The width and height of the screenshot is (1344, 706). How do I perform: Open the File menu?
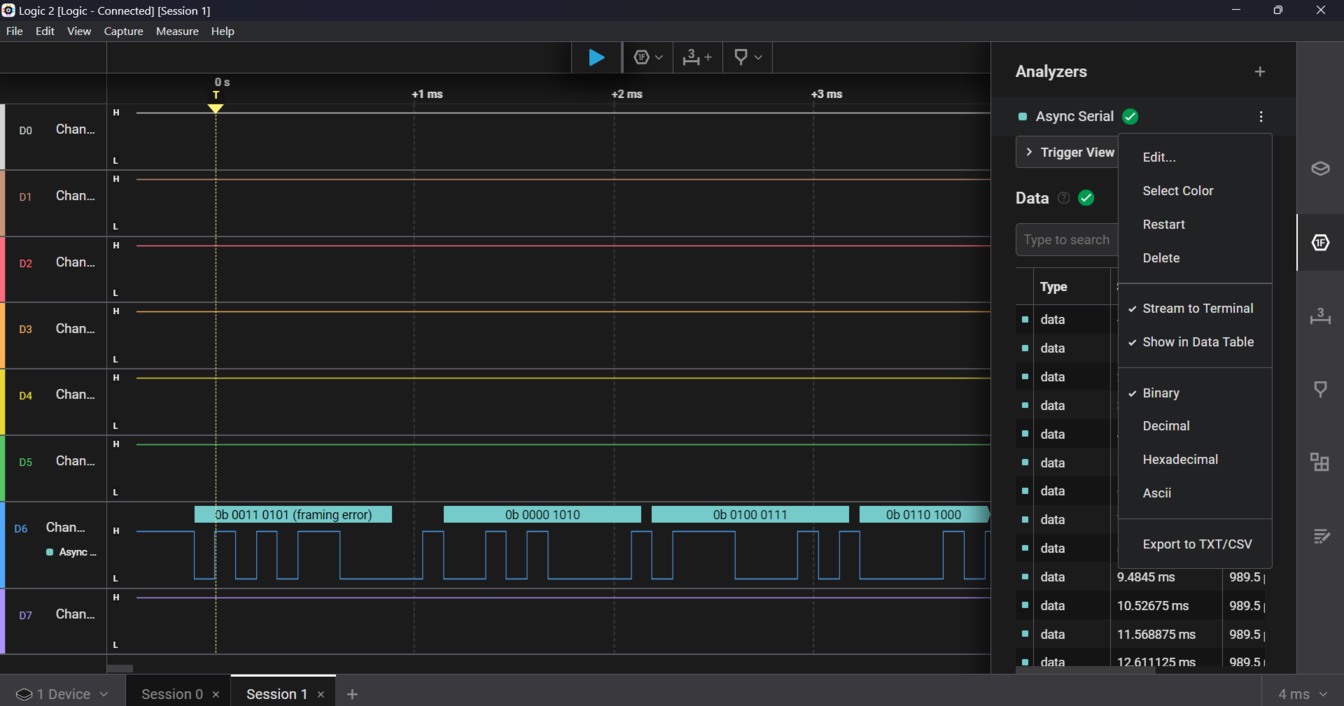(x=14, y=31)
